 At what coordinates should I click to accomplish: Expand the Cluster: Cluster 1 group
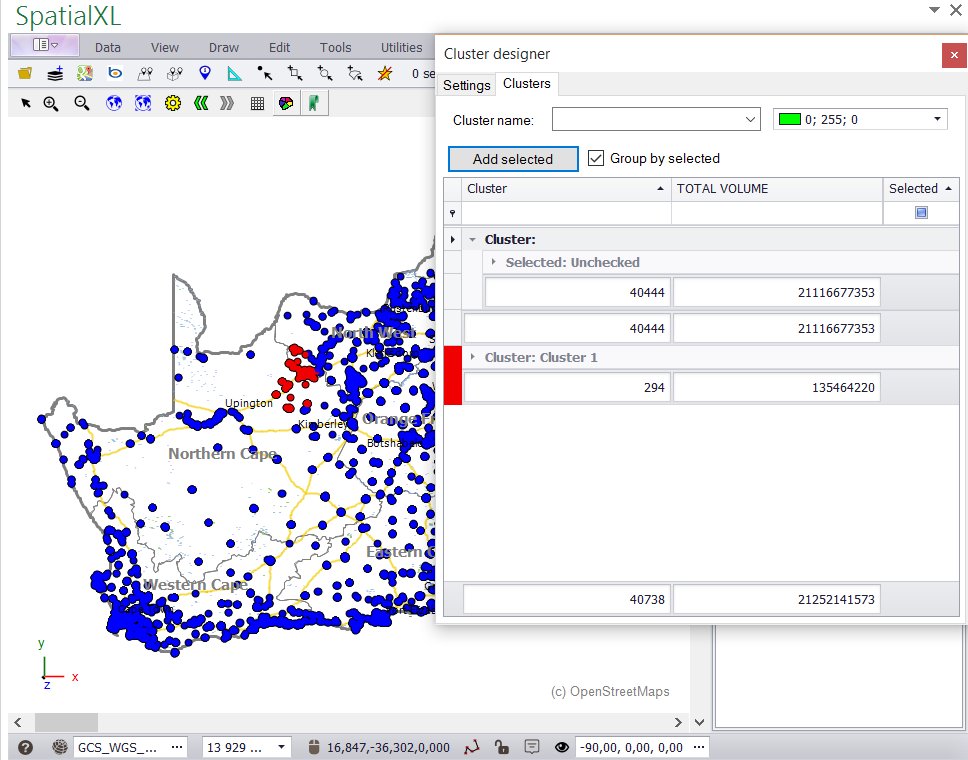(x=473, y=357)
